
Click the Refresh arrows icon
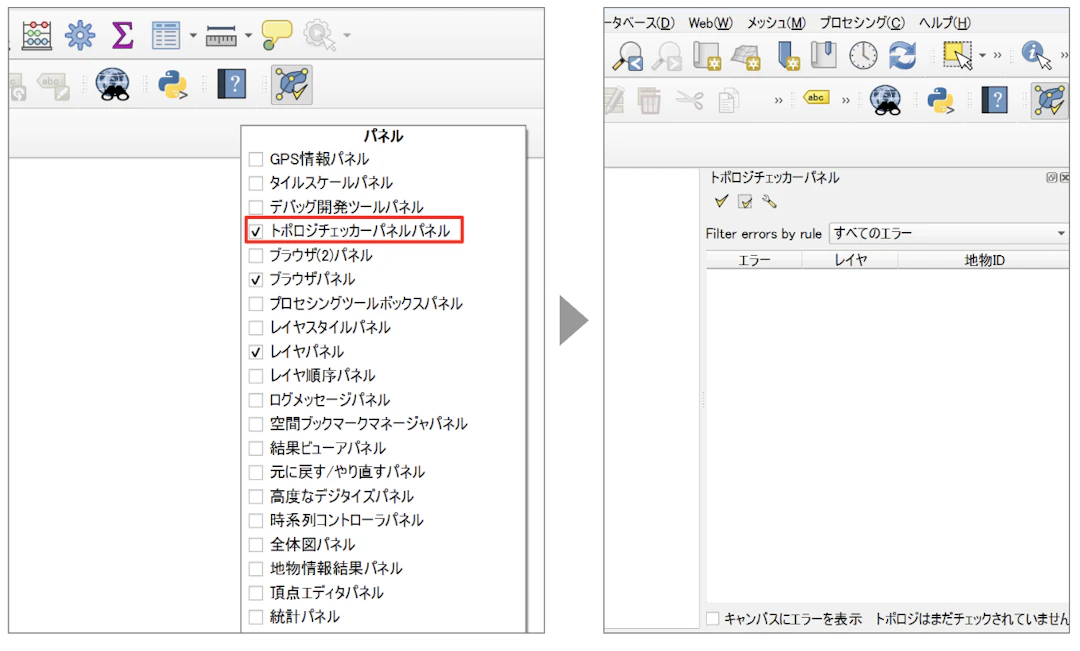pos(902,55)
